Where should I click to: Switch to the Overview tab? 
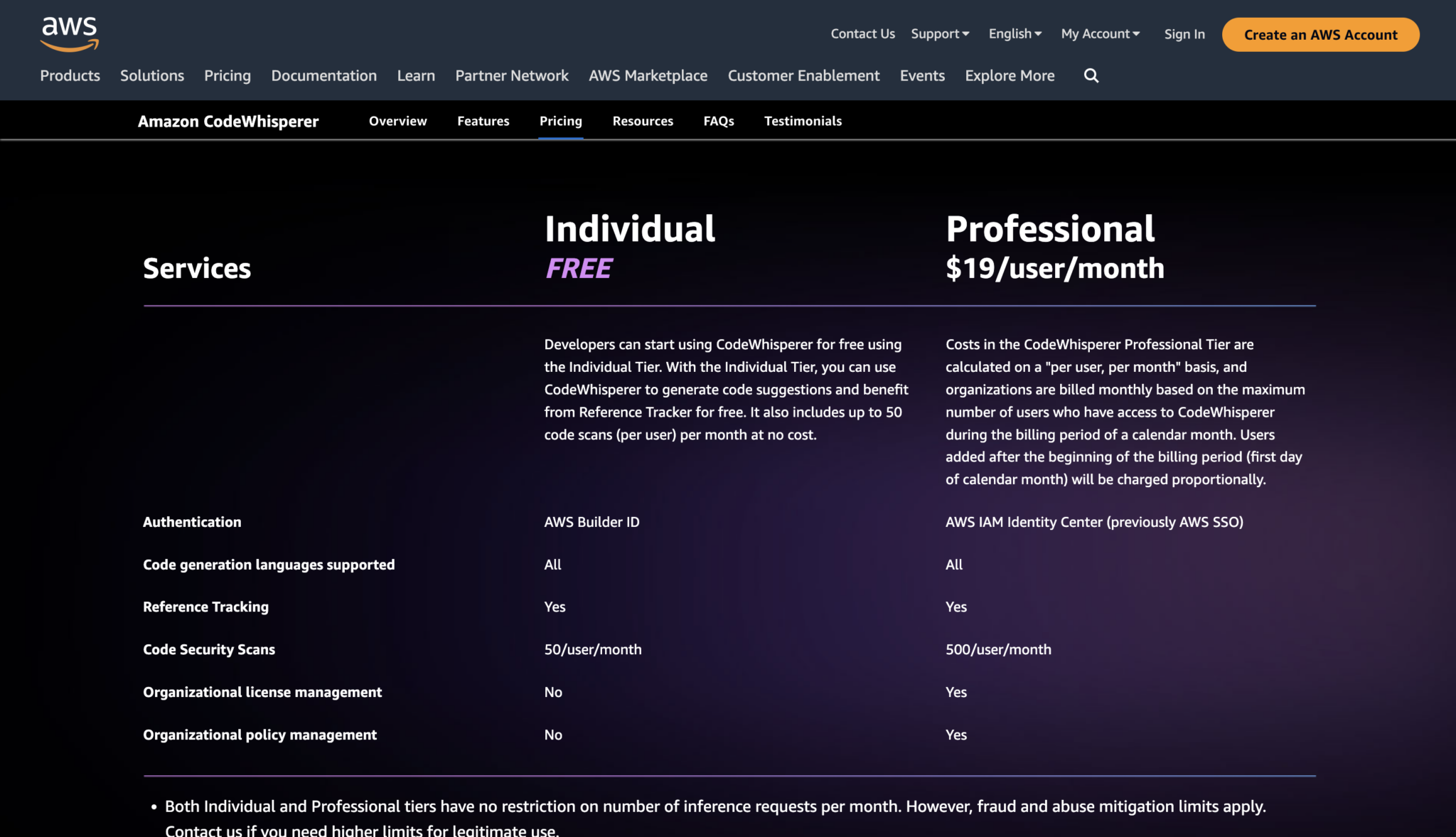click(x=397, y=121)
